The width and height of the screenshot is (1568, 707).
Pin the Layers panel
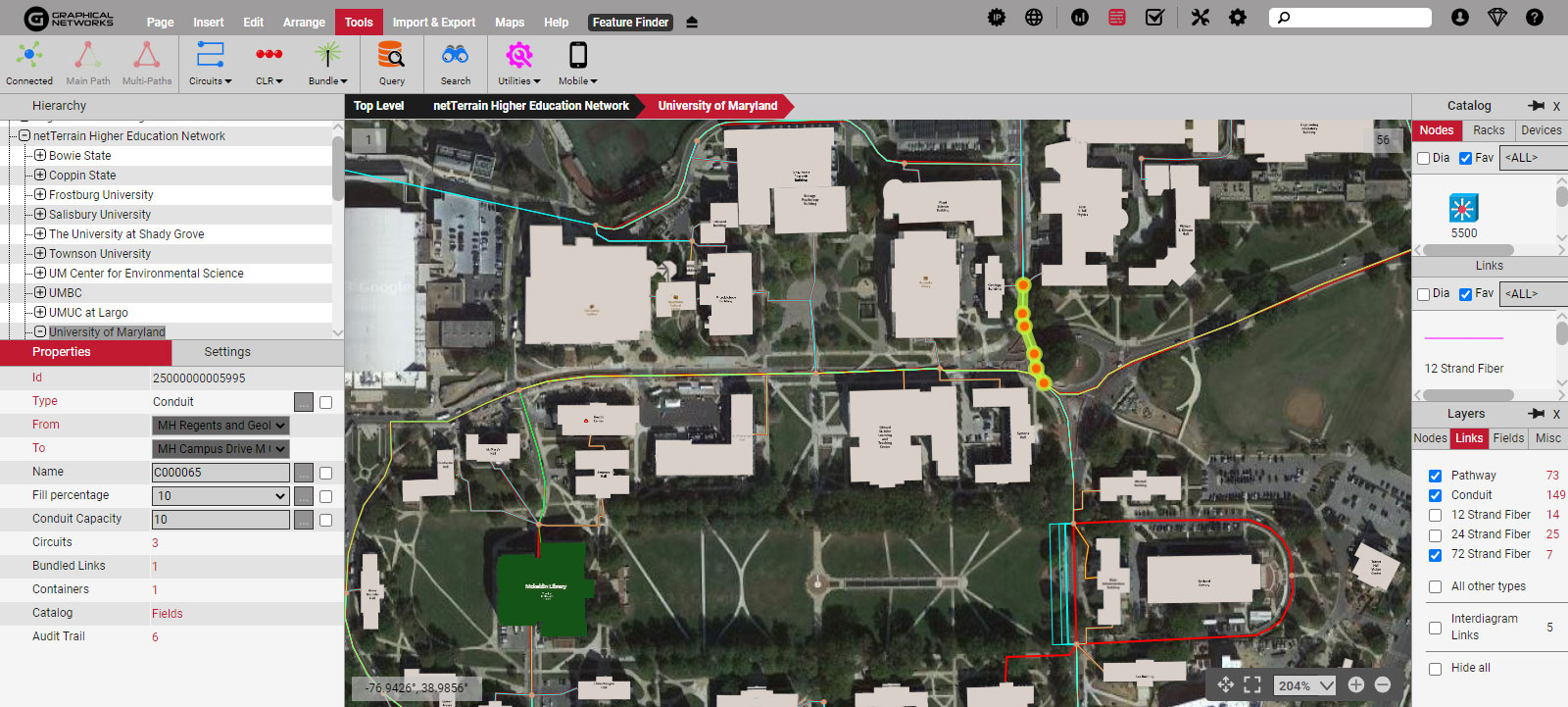[x=1536, y=414]
